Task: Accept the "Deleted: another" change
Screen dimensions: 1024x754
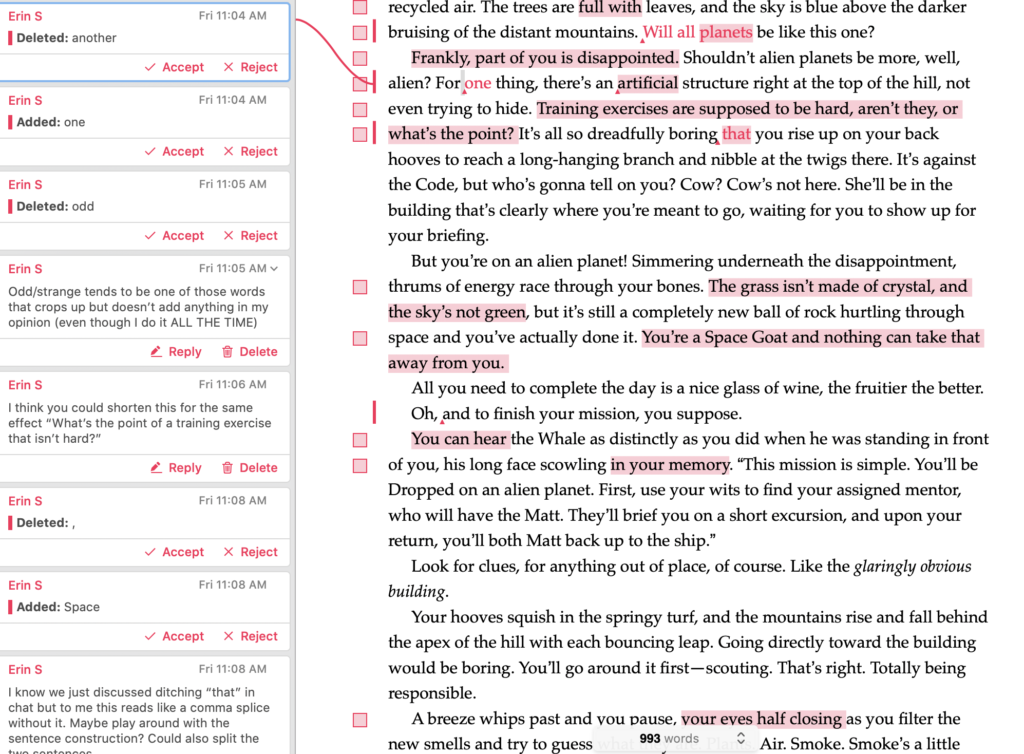Action: coord(174,67)
